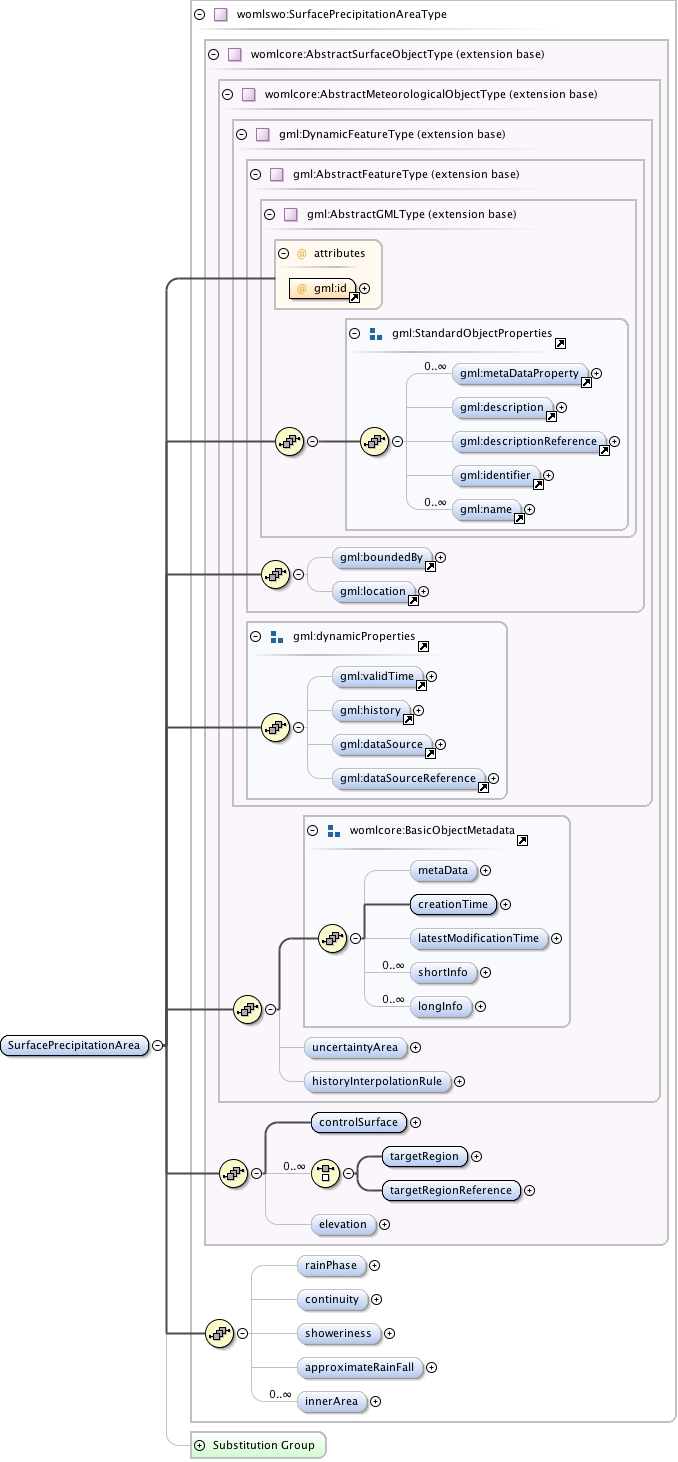Expand gml:descriptionReference element
678x1462 pixels.
(x=615, y=441)
